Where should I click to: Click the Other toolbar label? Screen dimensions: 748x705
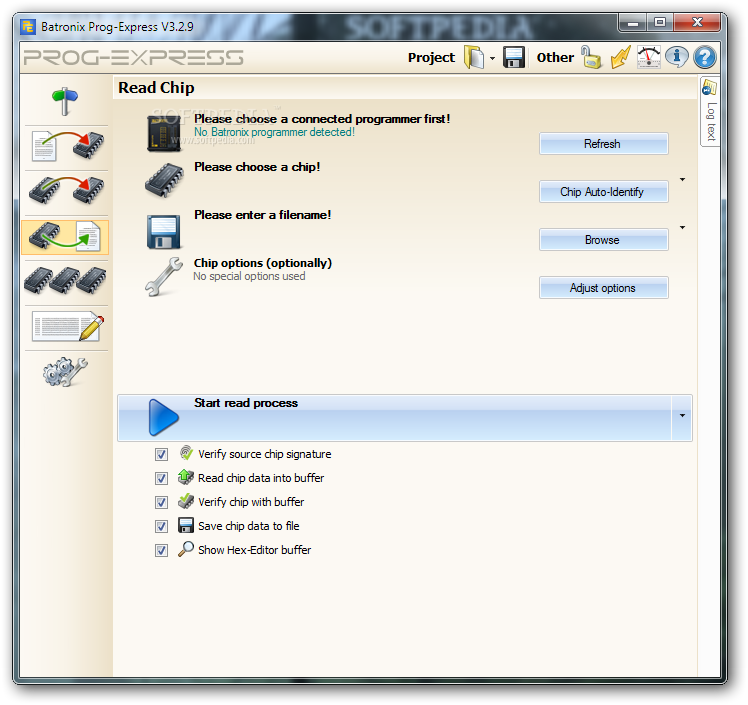point(555,58)
